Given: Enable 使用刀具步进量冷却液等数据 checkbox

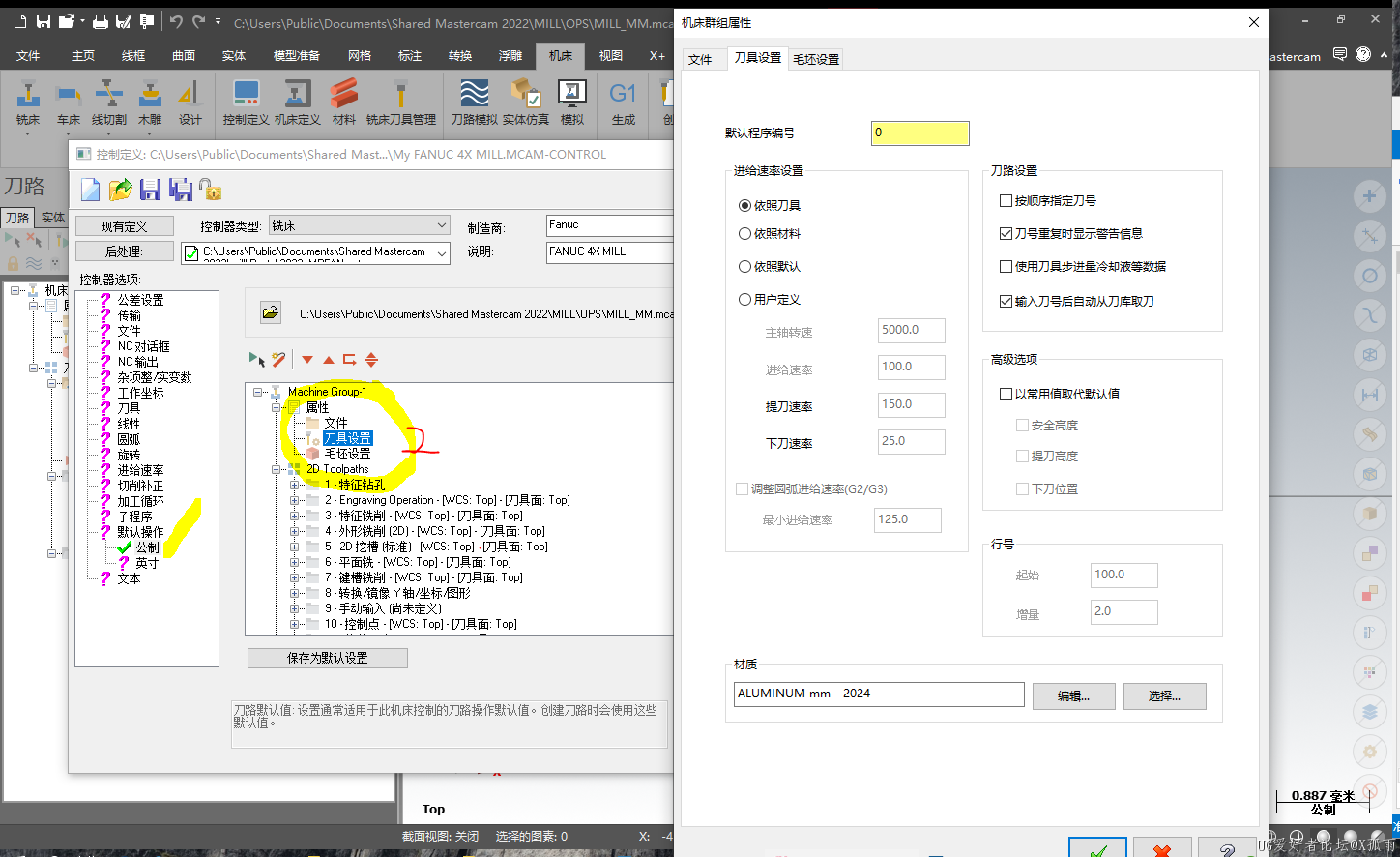Looking at the screenshot, I should [x=1006, y=266].
